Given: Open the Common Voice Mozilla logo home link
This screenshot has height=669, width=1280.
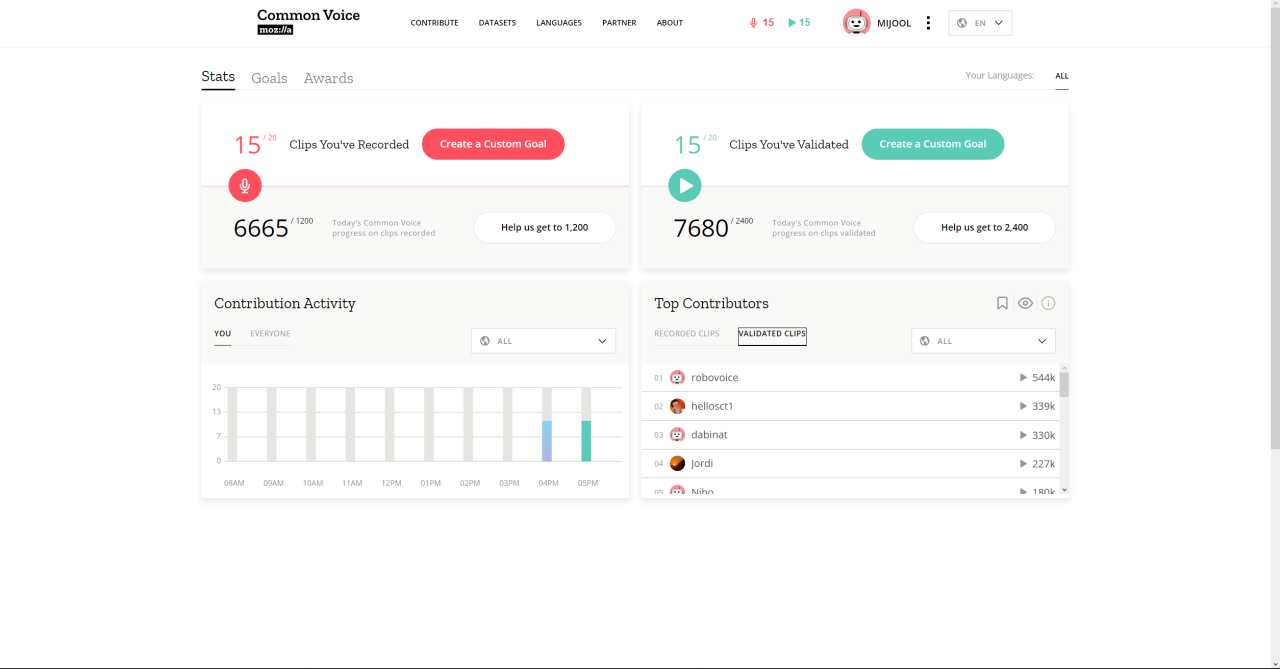Looking at the screenshot, I should (308, 22).
